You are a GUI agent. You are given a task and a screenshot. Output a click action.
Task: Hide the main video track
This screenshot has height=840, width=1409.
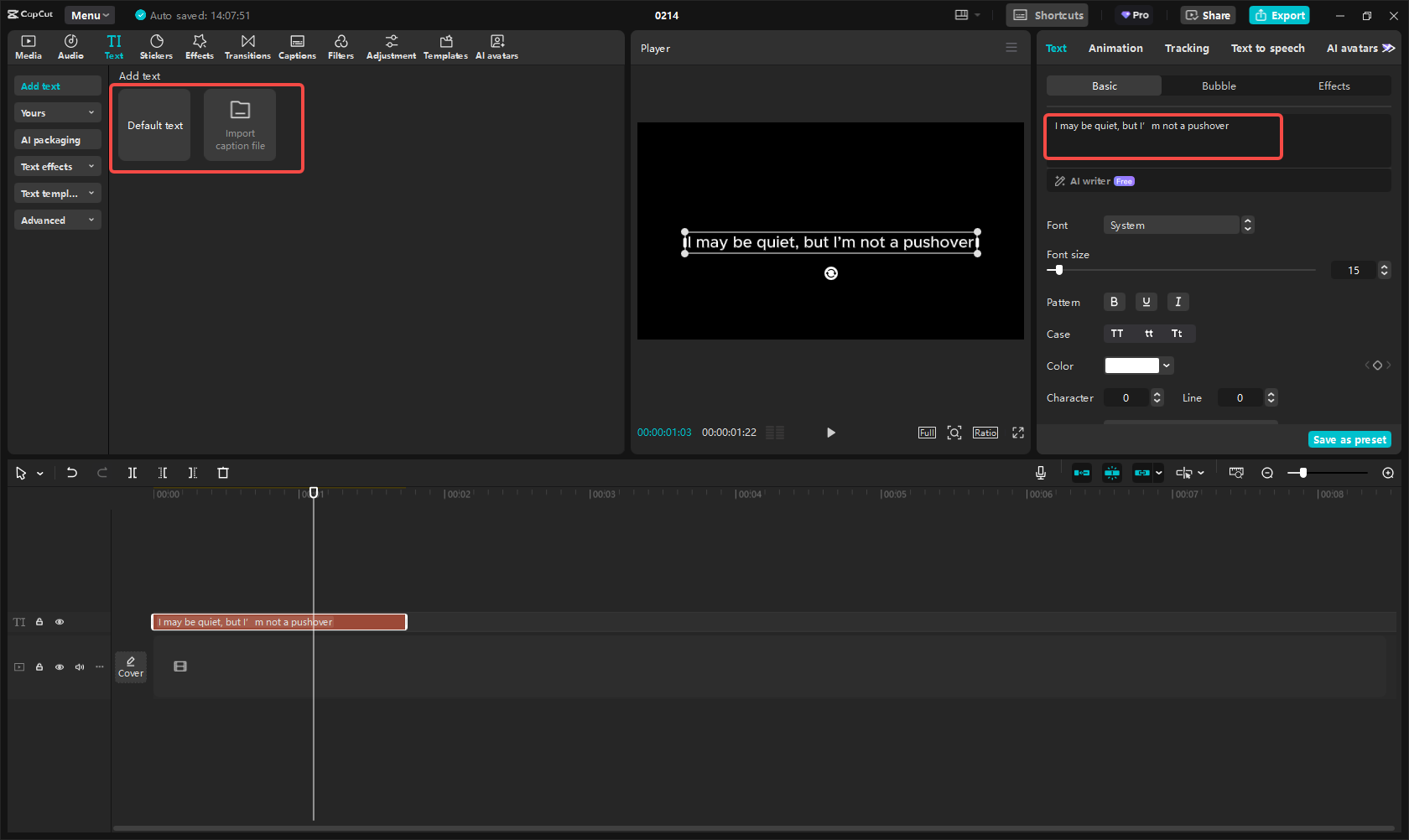(60, 667)
